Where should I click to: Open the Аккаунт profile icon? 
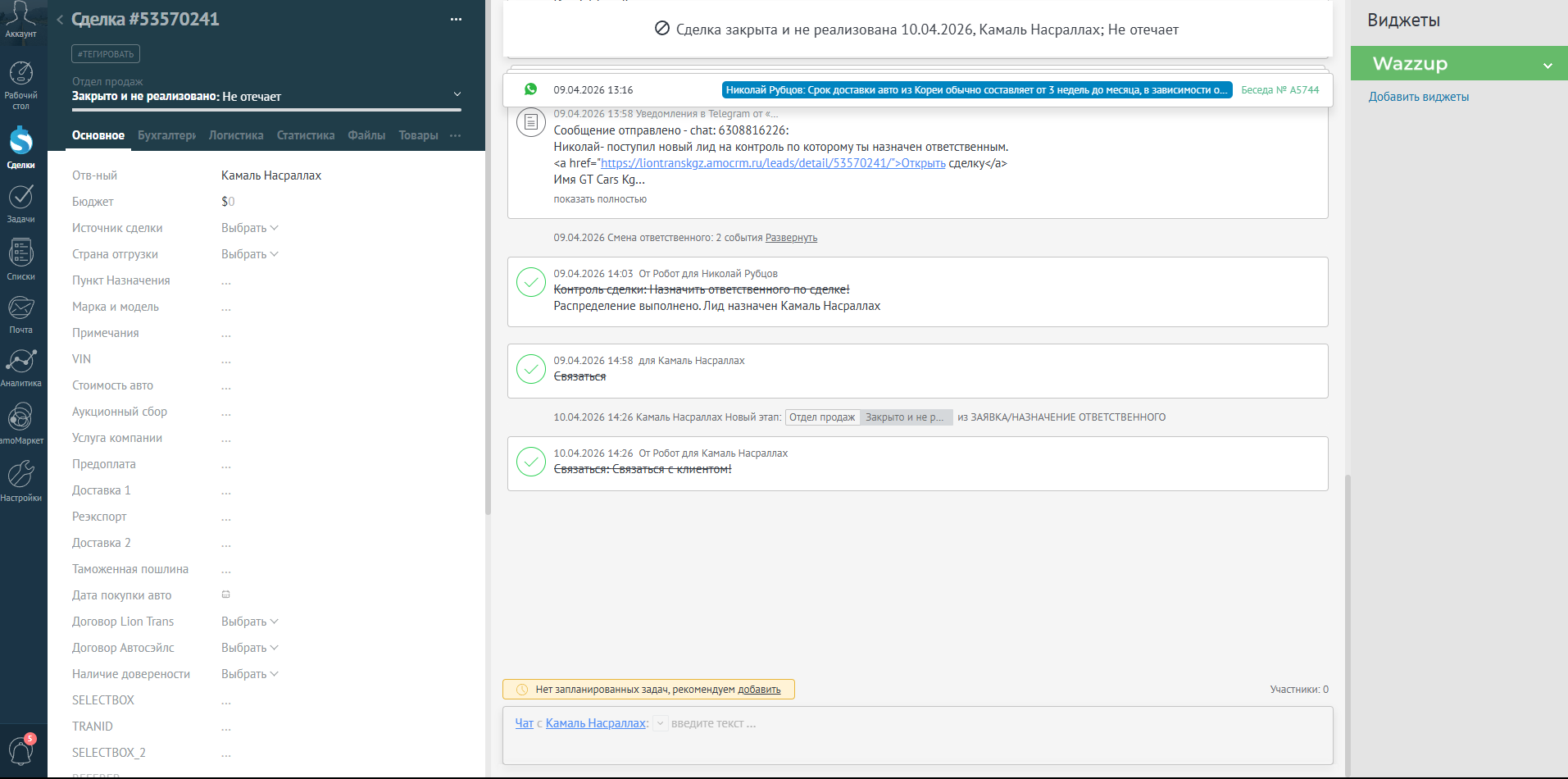click(20, 18)
